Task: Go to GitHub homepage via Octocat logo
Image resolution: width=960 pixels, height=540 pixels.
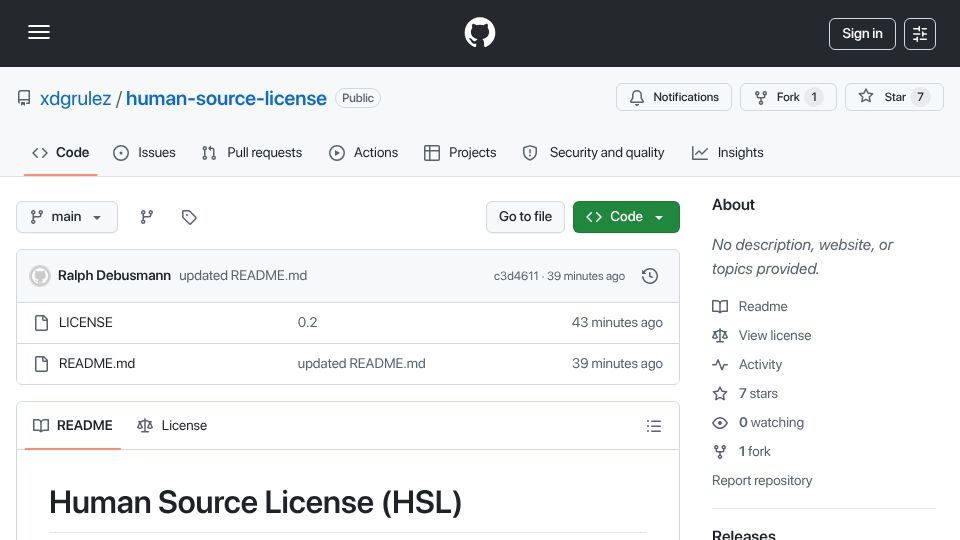Action: (479, 32)
